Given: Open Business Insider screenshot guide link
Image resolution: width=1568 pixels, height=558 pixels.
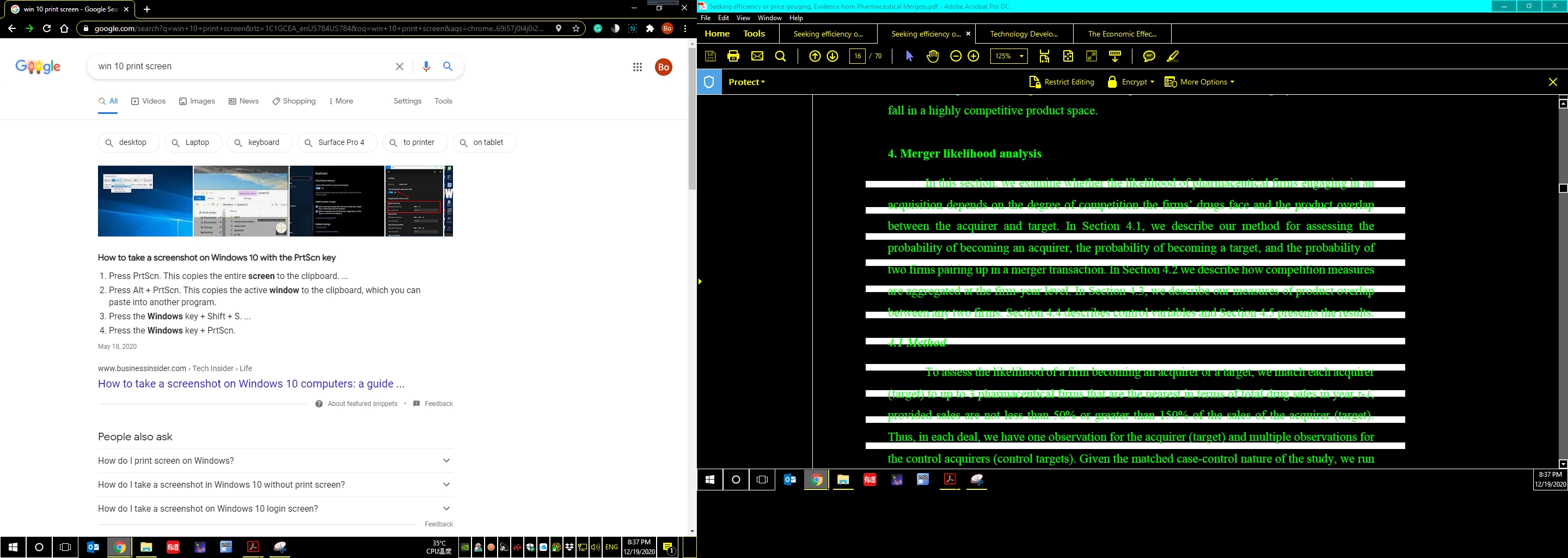Looking at the screenshot, I should [251, 384].
